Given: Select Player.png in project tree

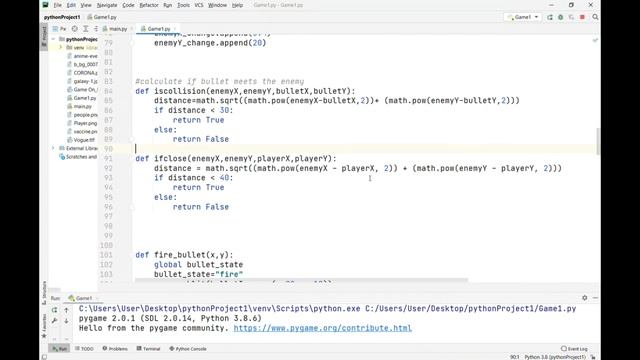Looking at the screenshot, I should (x=82, y=123).
